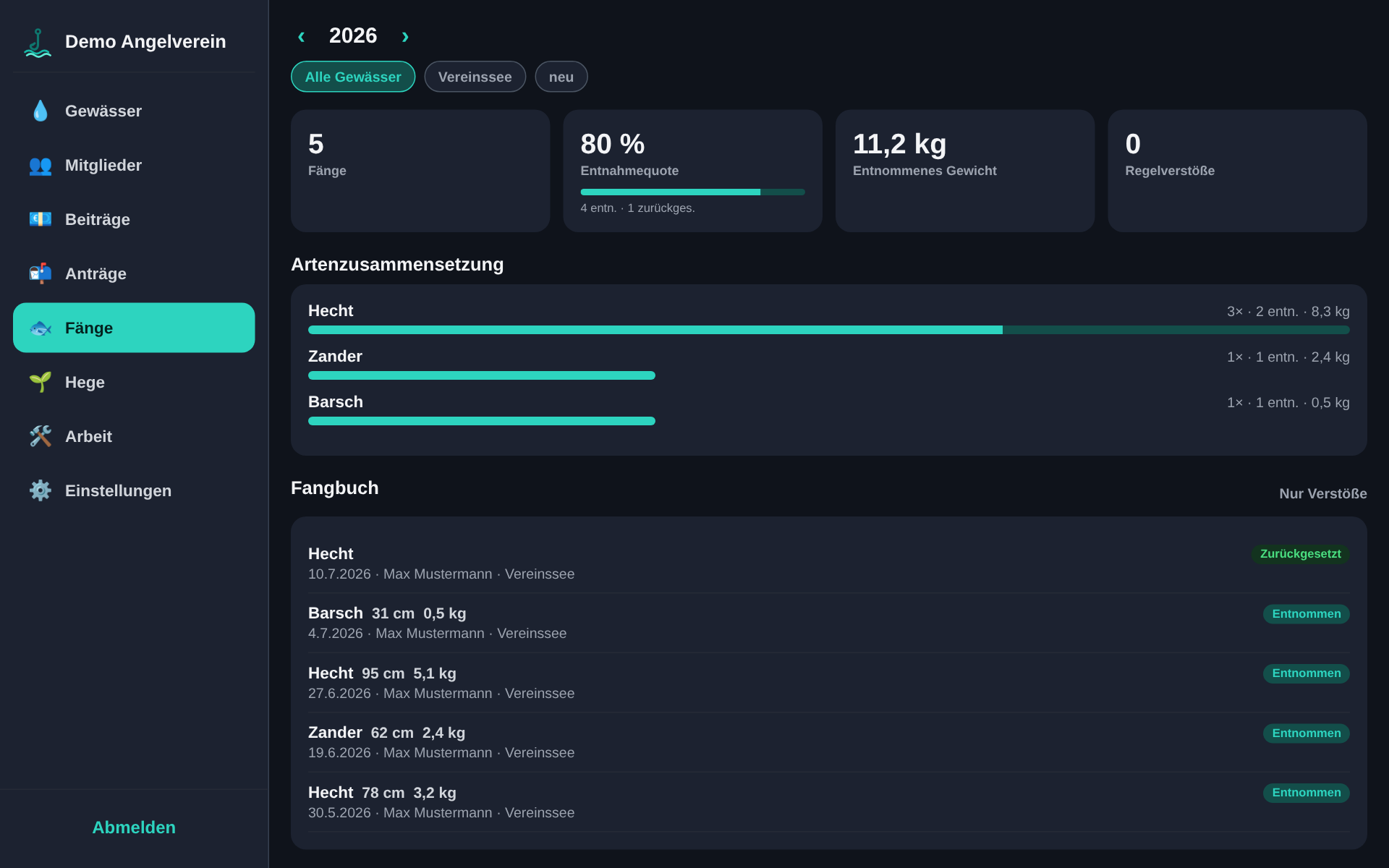The height and width of the screenshot is (868, 1389).
Task: Click '27.6.2026 · Max Mustermann · Vereinssee' line
Action: (x=441, y=694)
